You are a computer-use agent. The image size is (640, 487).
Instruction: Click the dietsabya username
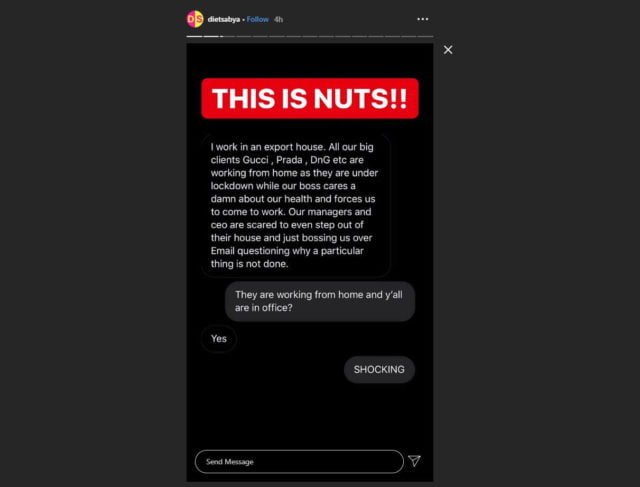tap(224, 19)
